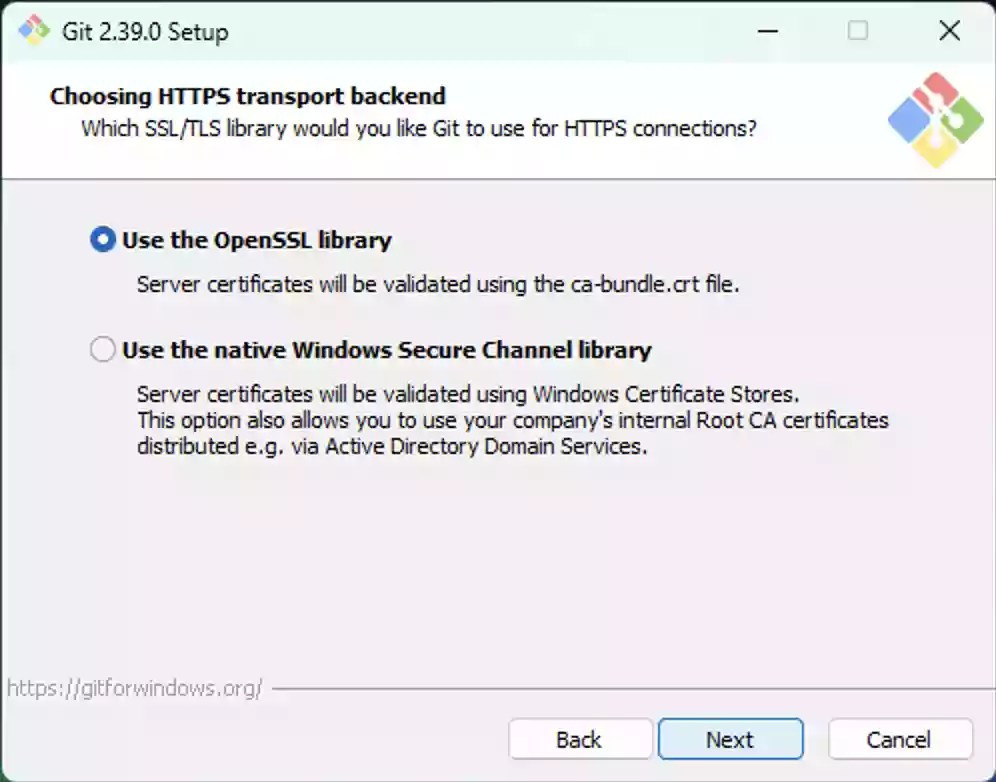Click the colorful diamond logo top right
This screenshot has height=782, width=996.
click(x=935, y=119)
